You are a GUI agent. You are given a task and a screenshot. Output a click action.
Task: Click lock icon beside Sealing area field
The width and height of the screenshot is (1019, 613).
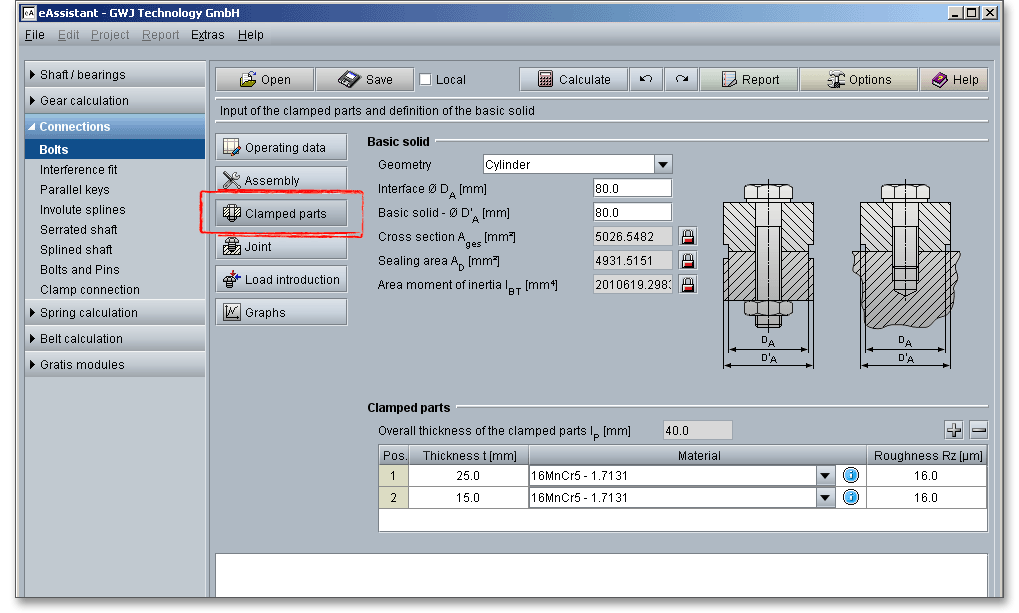click(x=687, y=261)
